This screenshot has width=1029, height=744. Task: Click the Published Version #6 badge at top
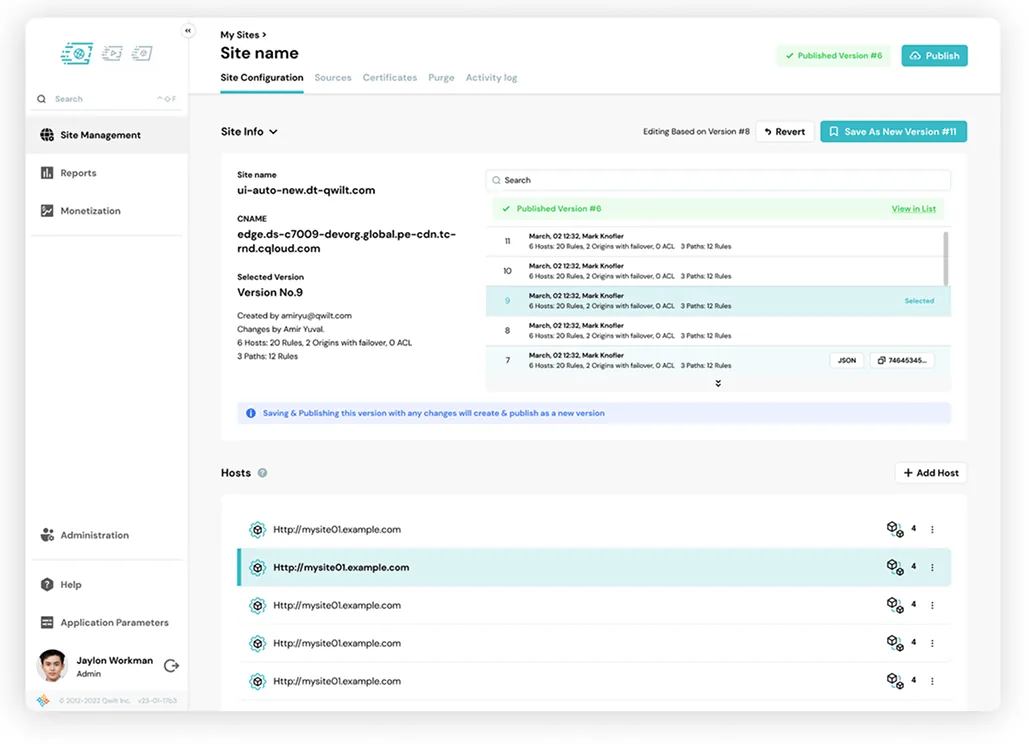click(833, 56)
